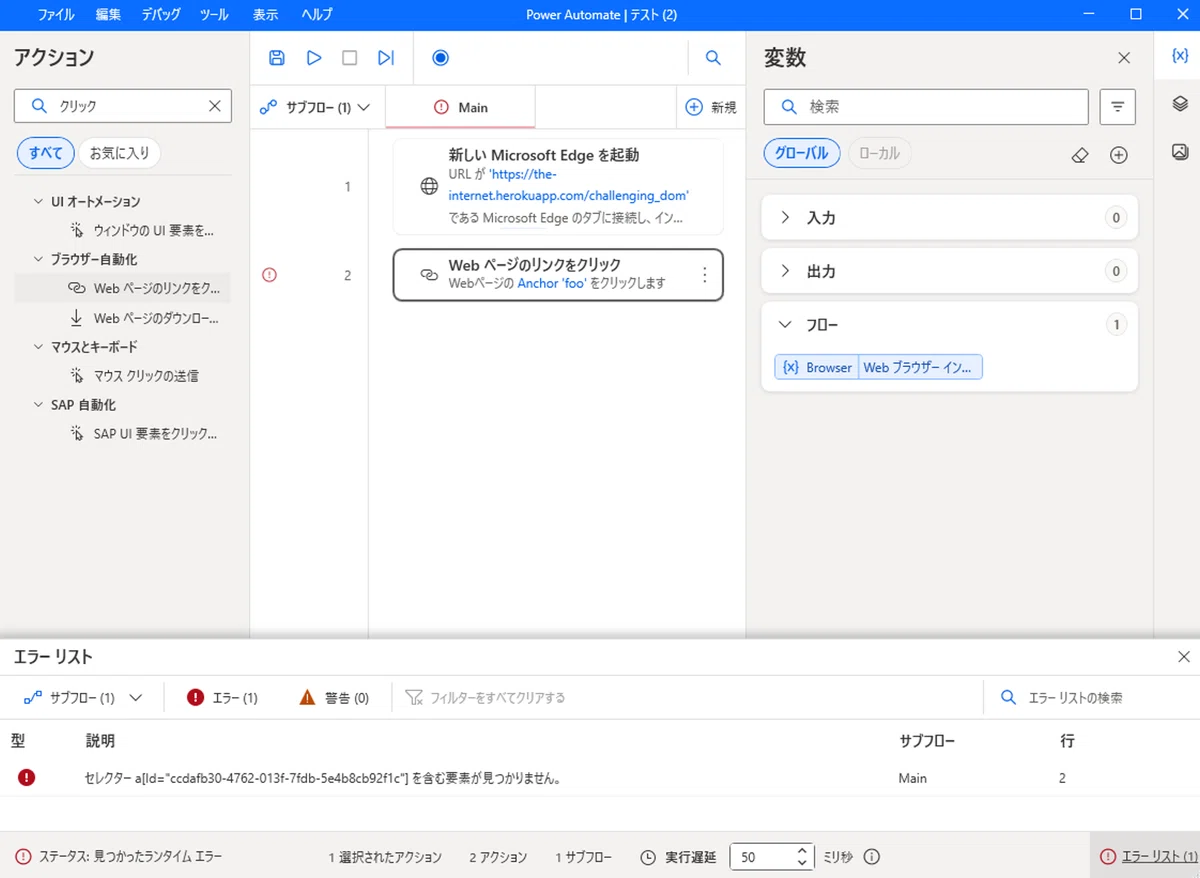
Task: Click 新規 to add subflow
Action: click(x=711, y=107)
